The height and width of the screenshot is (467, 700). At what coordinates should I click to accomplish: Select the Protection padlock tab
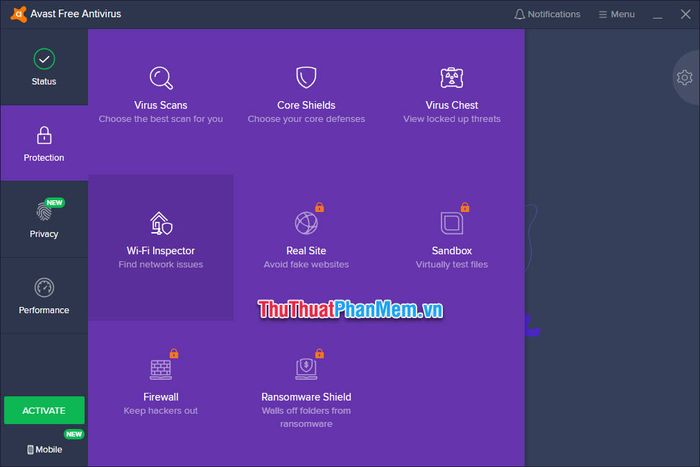click(x=44, y=143)
